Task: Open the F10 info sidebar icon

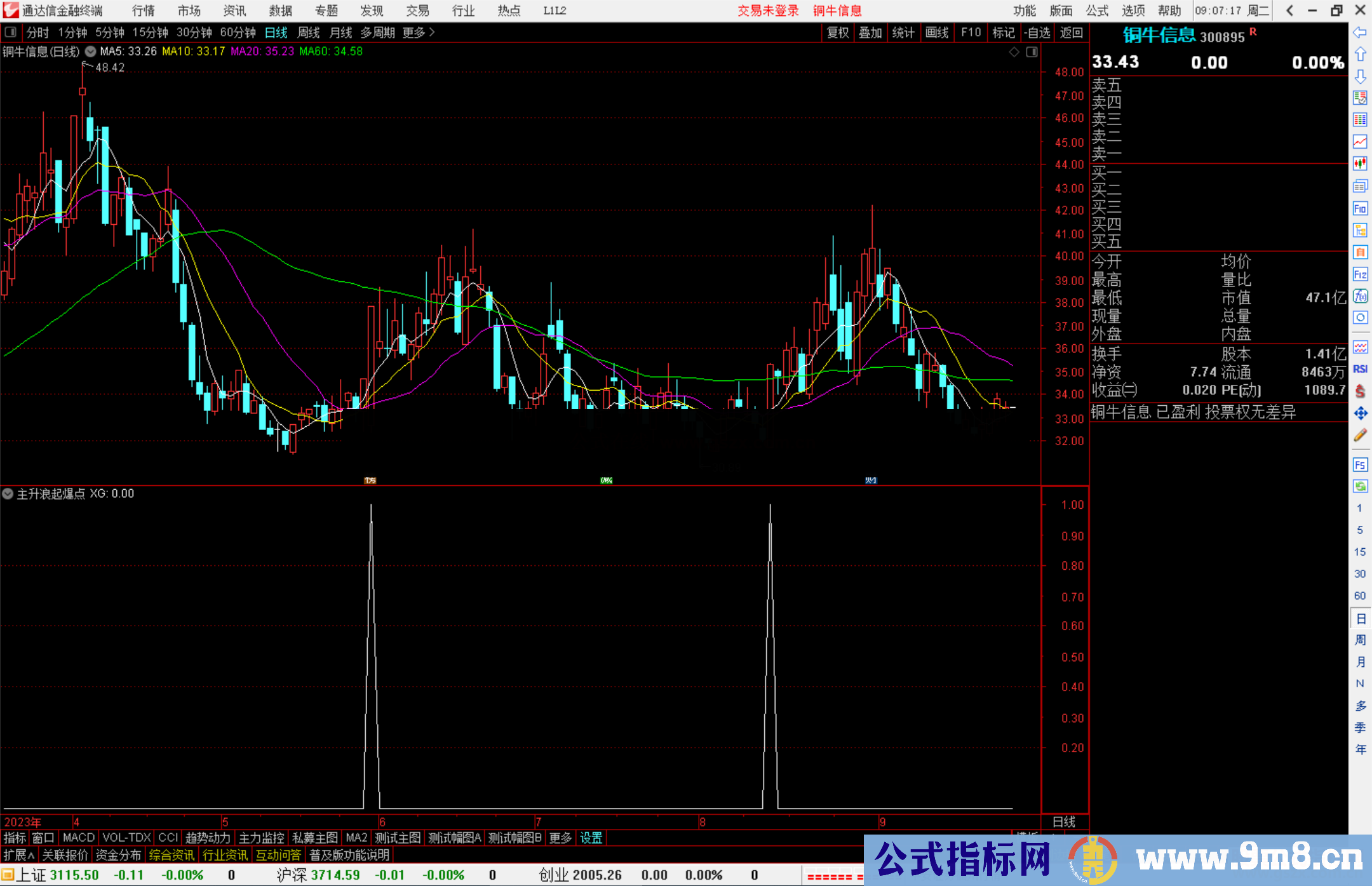Action: coord(1359,209)
